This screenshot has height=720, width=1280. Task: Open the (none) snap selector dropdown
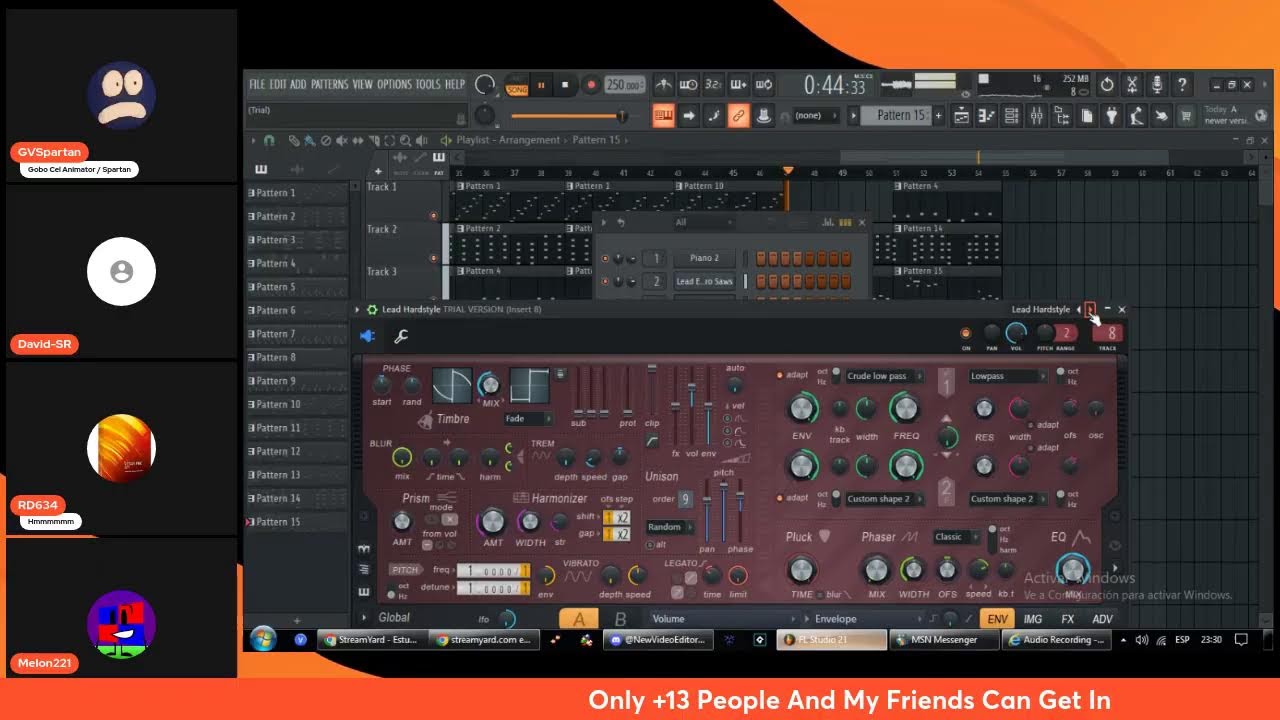pyautogui.click(x=814, y=115)
